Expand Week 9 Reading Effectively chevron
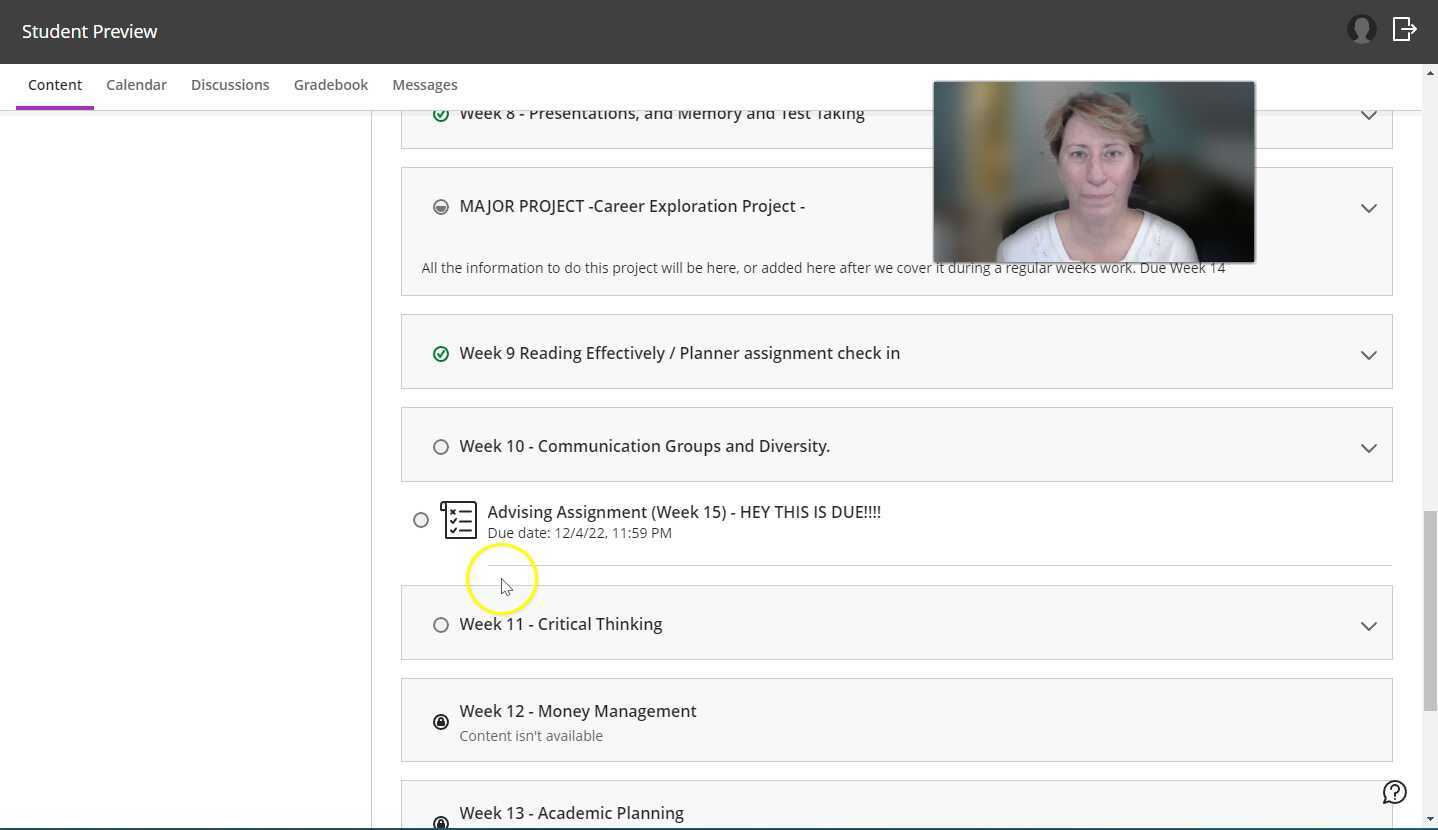This screenshot has height=830, width=1438. pos(1368,355)
